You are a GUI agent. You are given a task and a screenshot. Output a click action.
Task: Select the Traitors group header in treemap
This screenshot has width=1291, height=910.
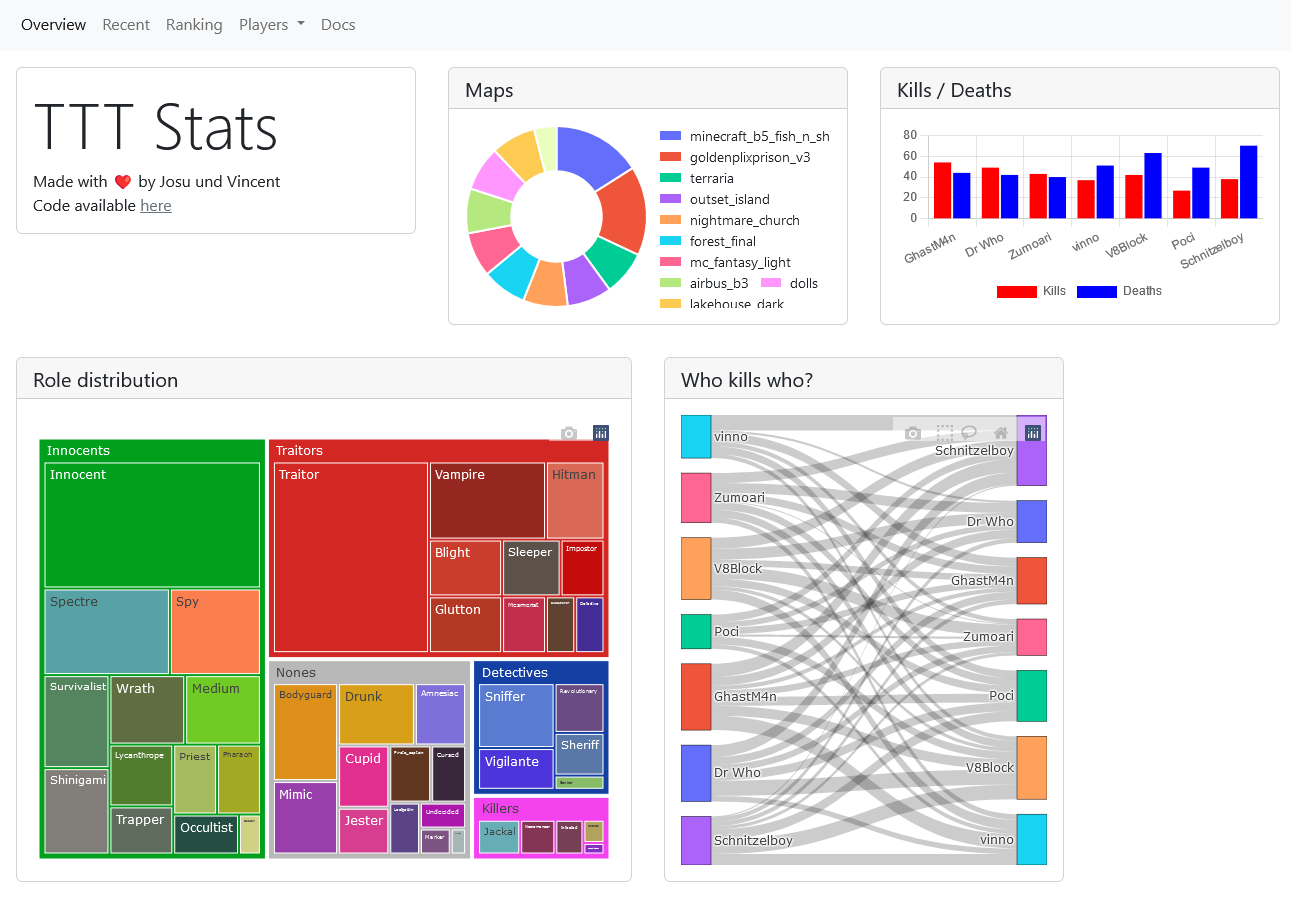point(438,450)
